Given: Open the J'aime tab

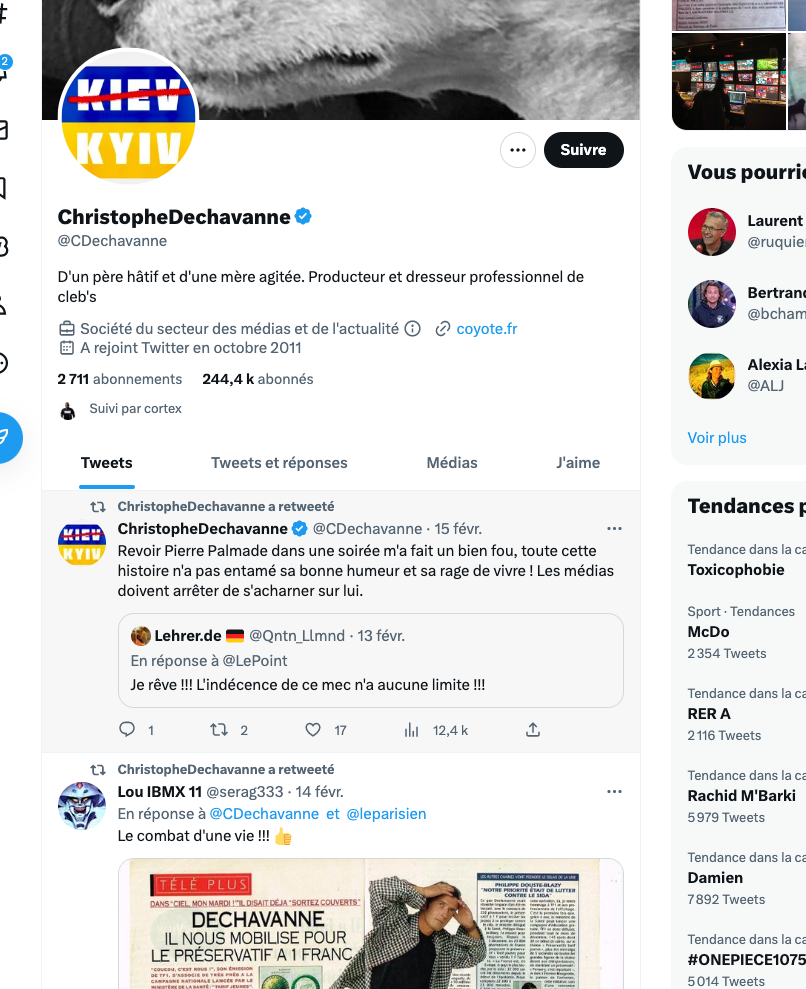Looking at the screenshot, I should coord(578,463).
